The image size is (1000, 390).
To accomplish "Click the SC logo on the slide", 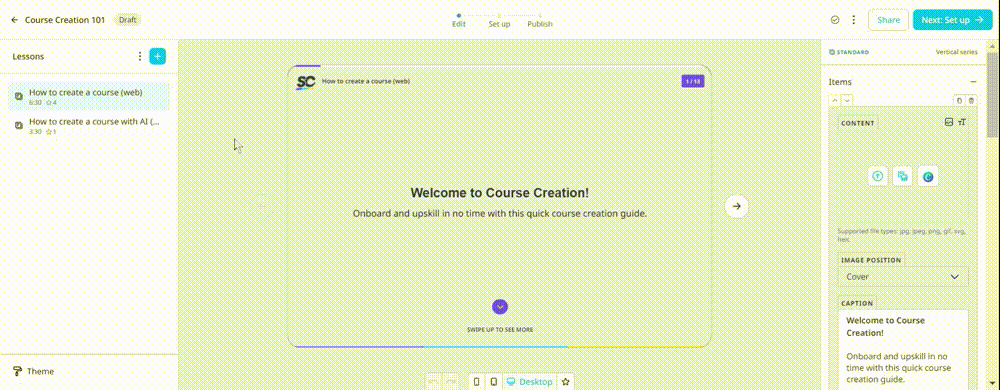I will click(306, 82).
